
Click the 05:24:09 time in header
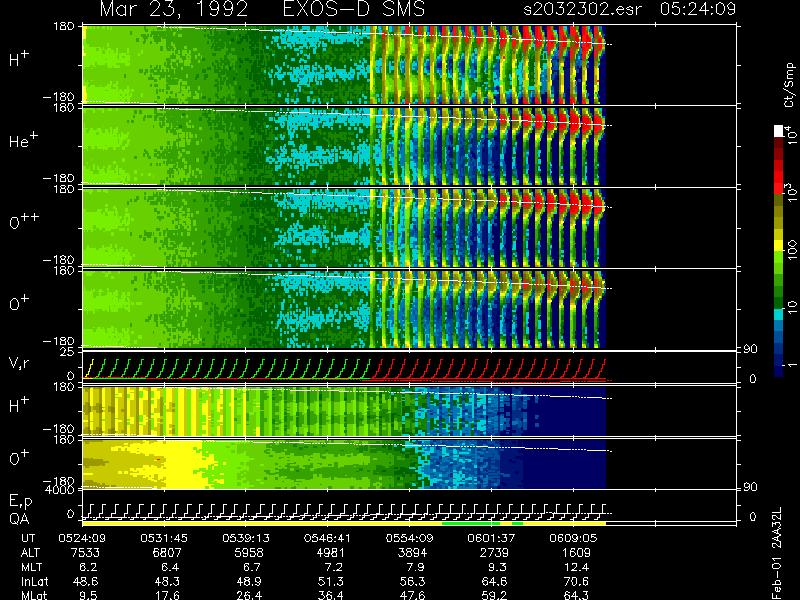point(697,9)
